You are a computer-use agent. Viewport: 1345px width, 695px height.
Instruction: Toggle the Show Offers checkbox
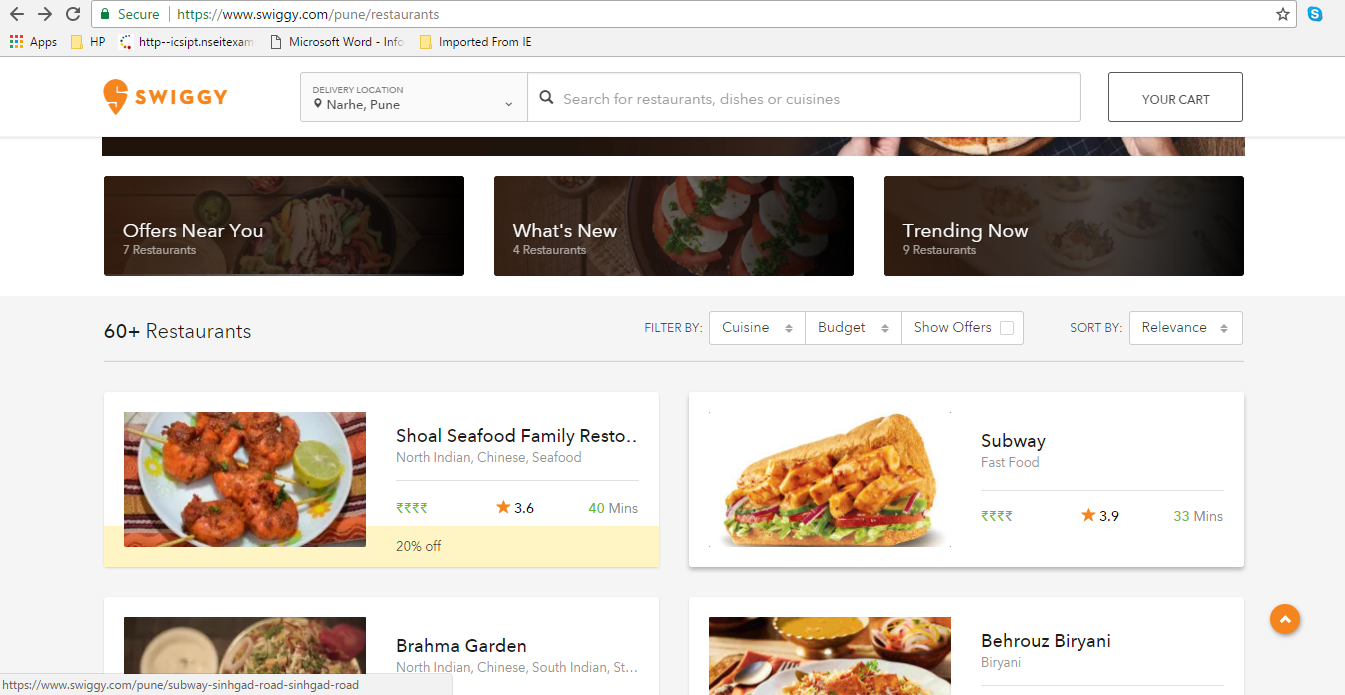[x=1007, y=328]
